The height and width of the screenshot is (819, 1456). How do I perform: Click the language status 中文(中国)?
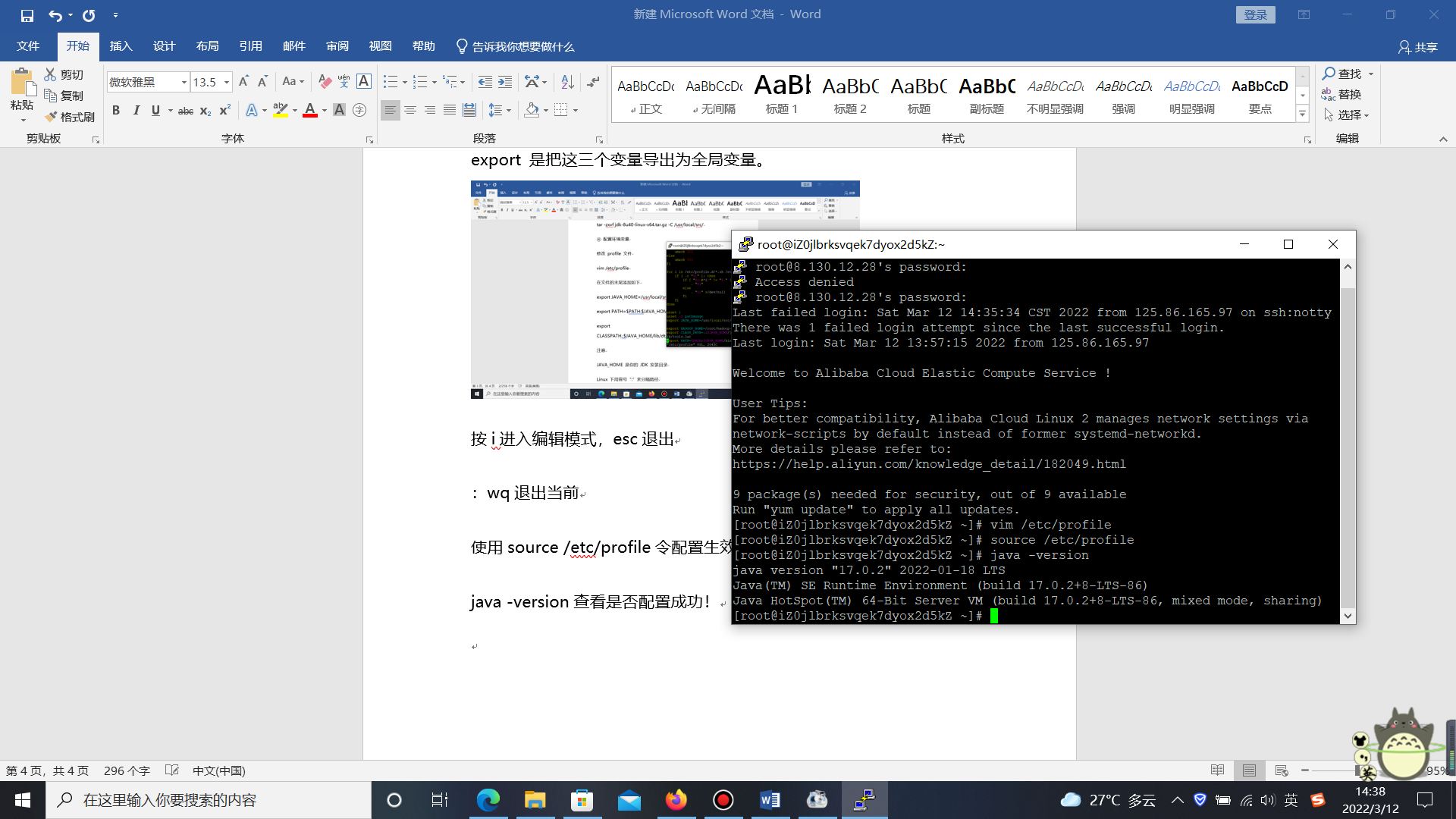click(219, 770)
